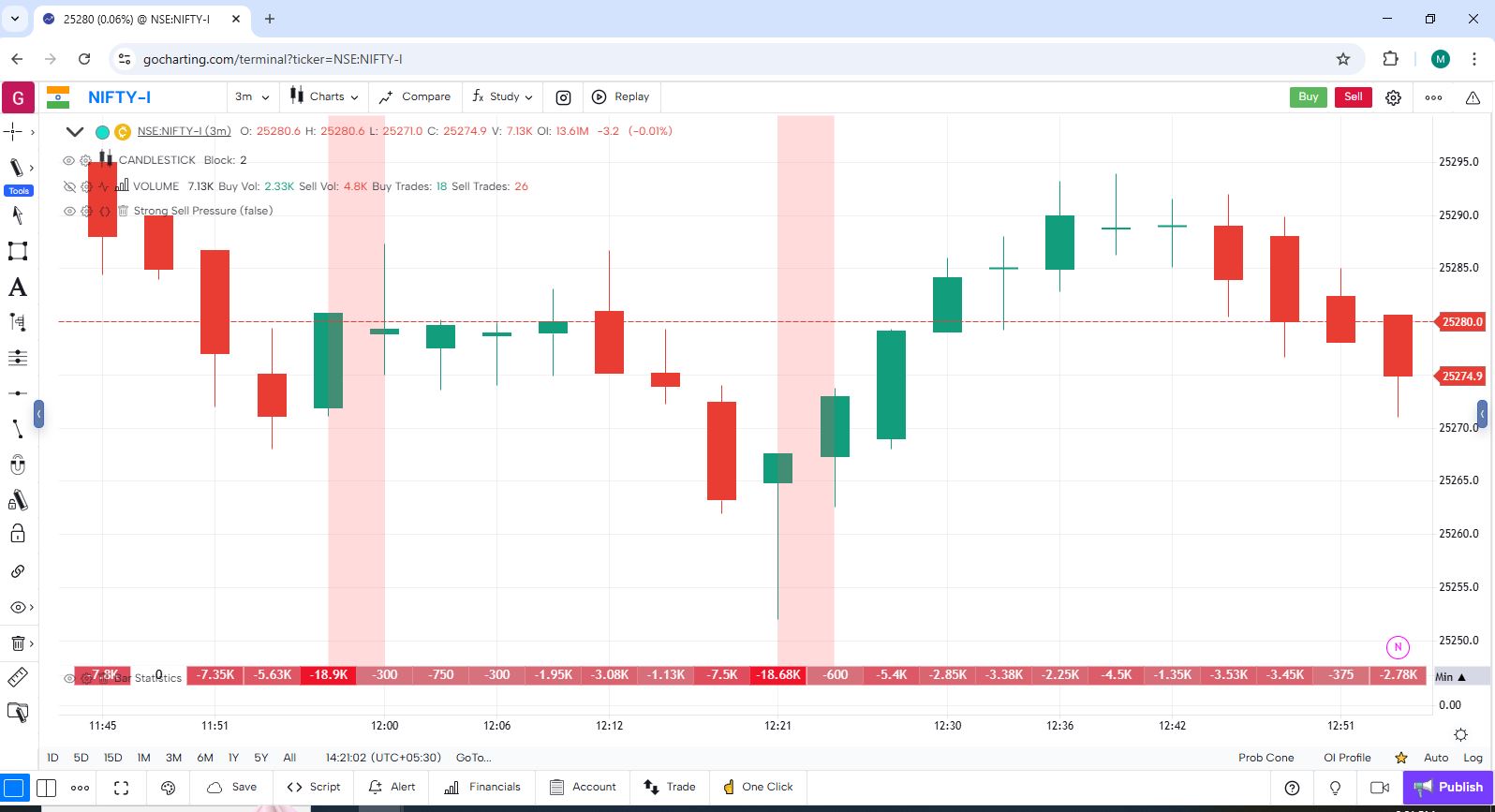Image resolution: width=1495 pixels, height=812 pixels.
Task: Open the color palette theme icon
Action: (169, 788)
